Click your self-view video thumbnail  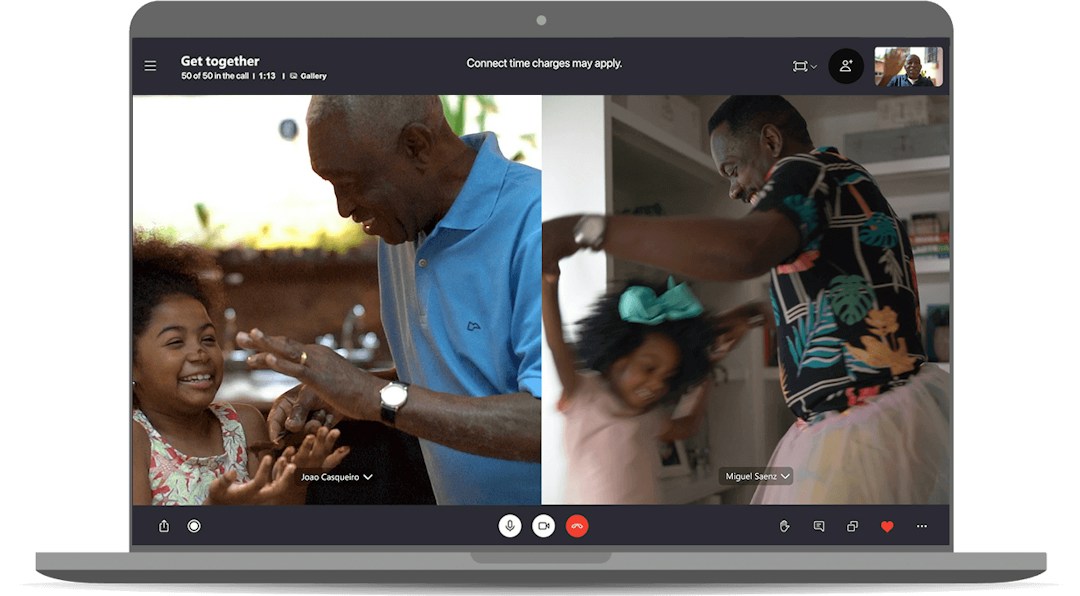coord(908,66)
